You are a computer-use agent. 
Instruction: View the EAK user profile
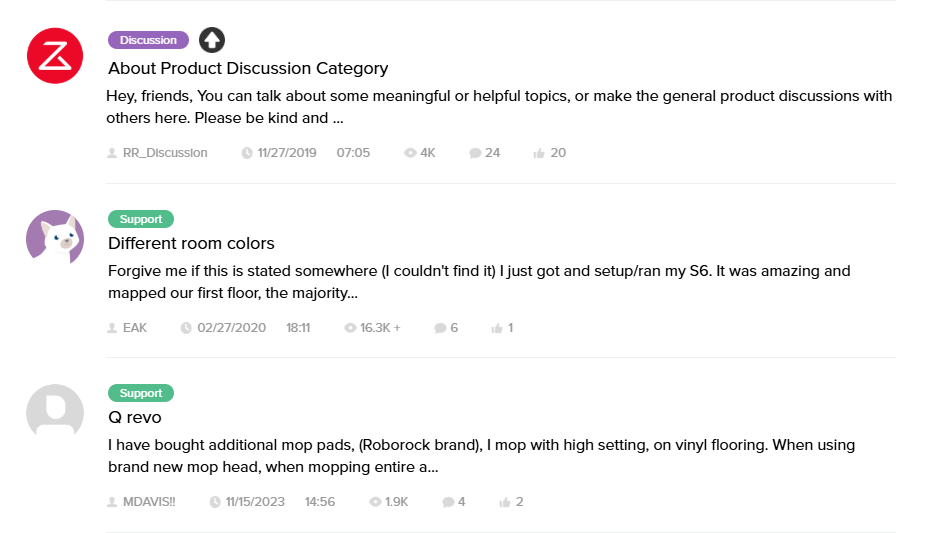(x=134, y=328)
